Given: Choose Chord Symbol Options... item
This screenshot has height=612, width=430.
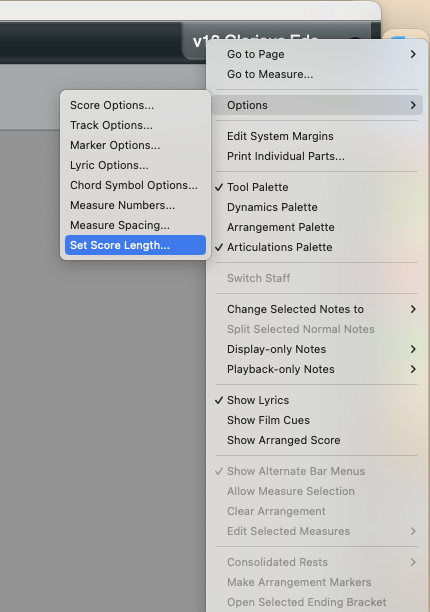Looking at the screenshot, I should click(x=135, y=185).
